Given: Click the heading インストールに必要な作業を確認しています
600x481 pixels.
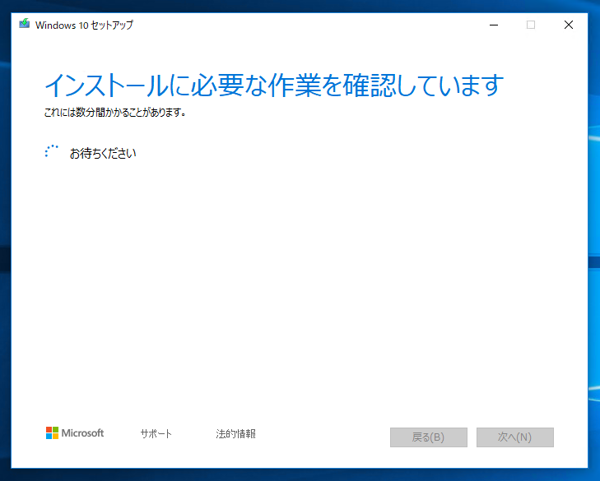Looking at the screenshot, I should 274,85.
